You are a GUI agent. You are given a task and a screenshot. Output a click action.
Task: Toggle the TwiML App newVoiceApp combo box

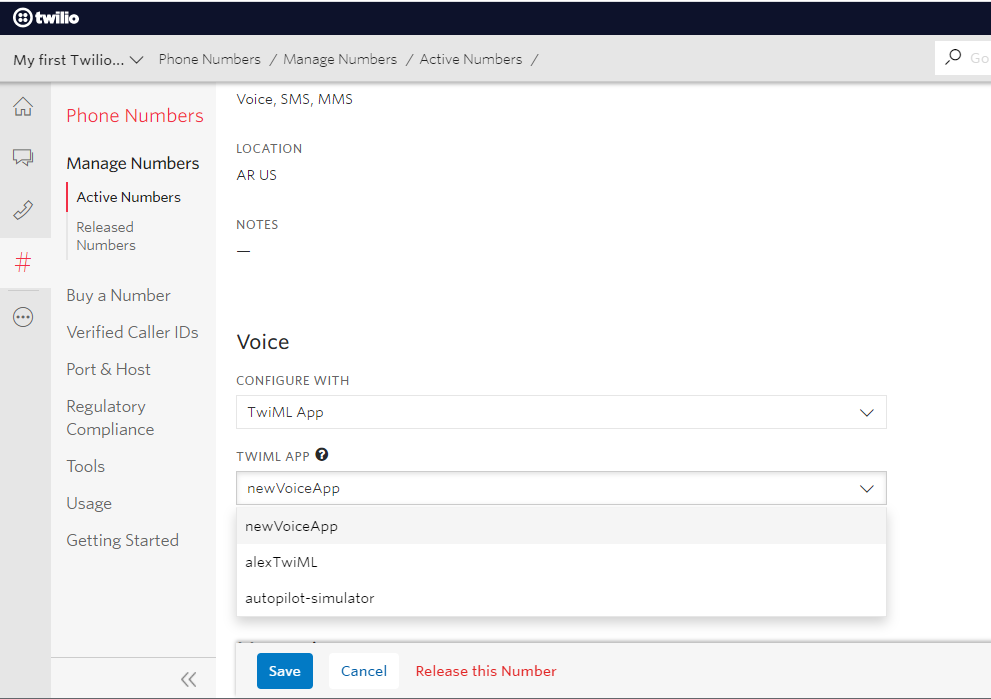(x=561, y=488)
